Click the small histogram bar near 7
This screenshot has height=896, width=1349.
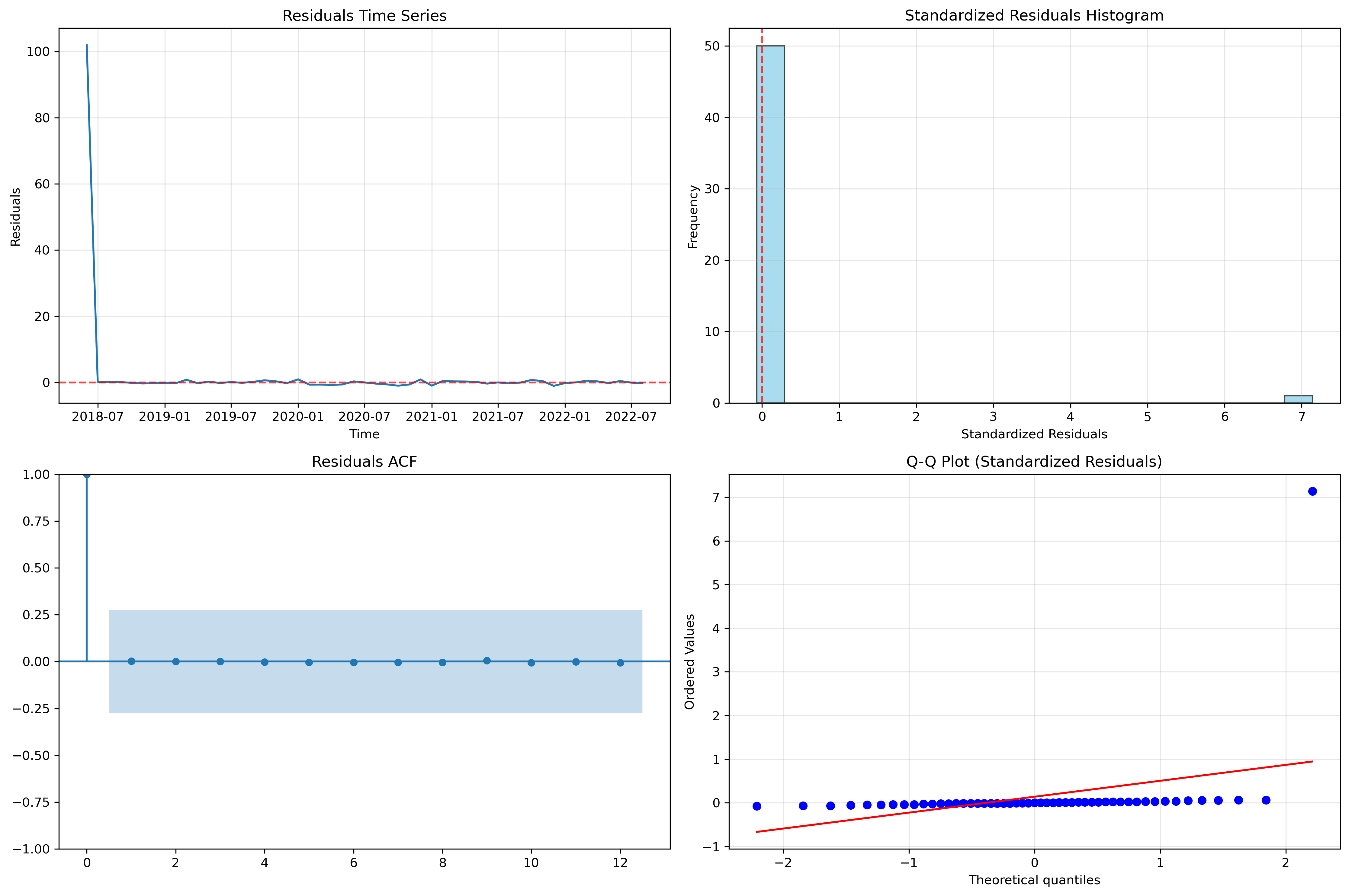click(1298, 399)
